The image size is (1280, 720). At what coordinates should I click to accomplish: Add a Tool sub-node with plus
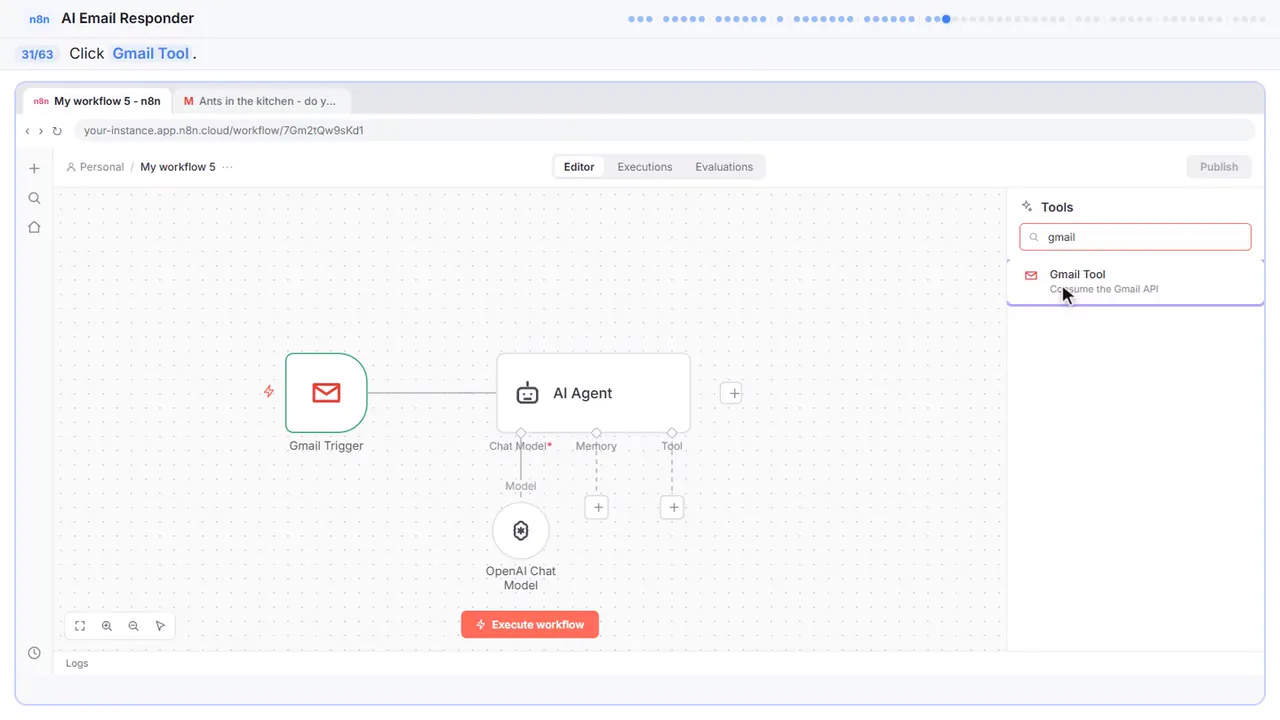(x=673, y=508)
